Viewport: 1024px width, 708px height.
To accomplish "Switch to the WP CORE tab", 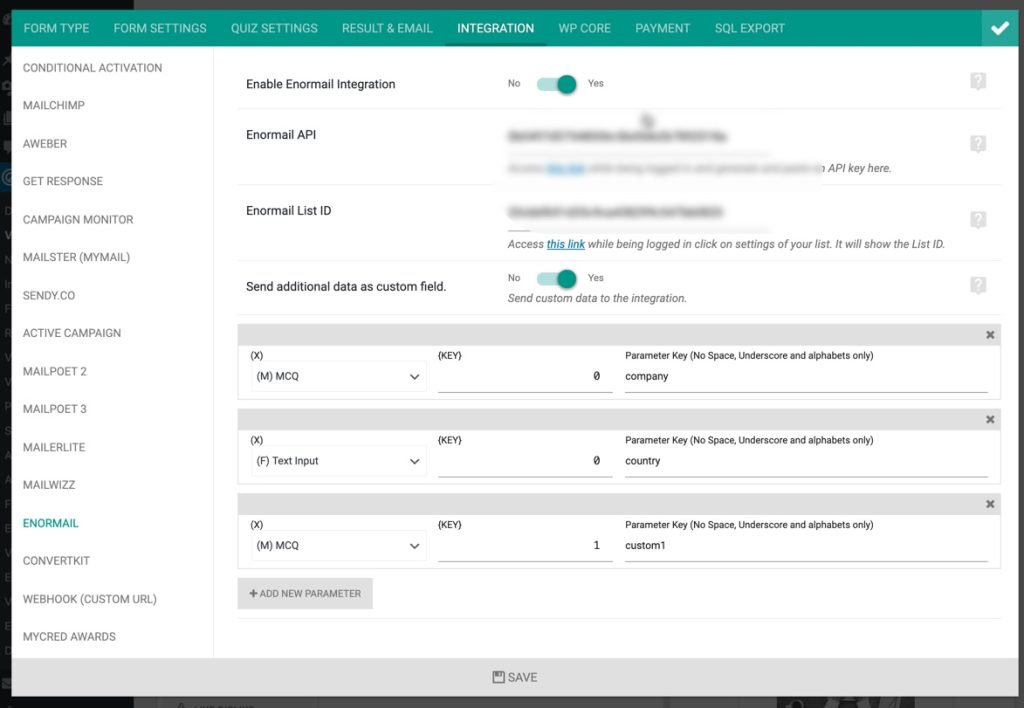I will point(584,28).
